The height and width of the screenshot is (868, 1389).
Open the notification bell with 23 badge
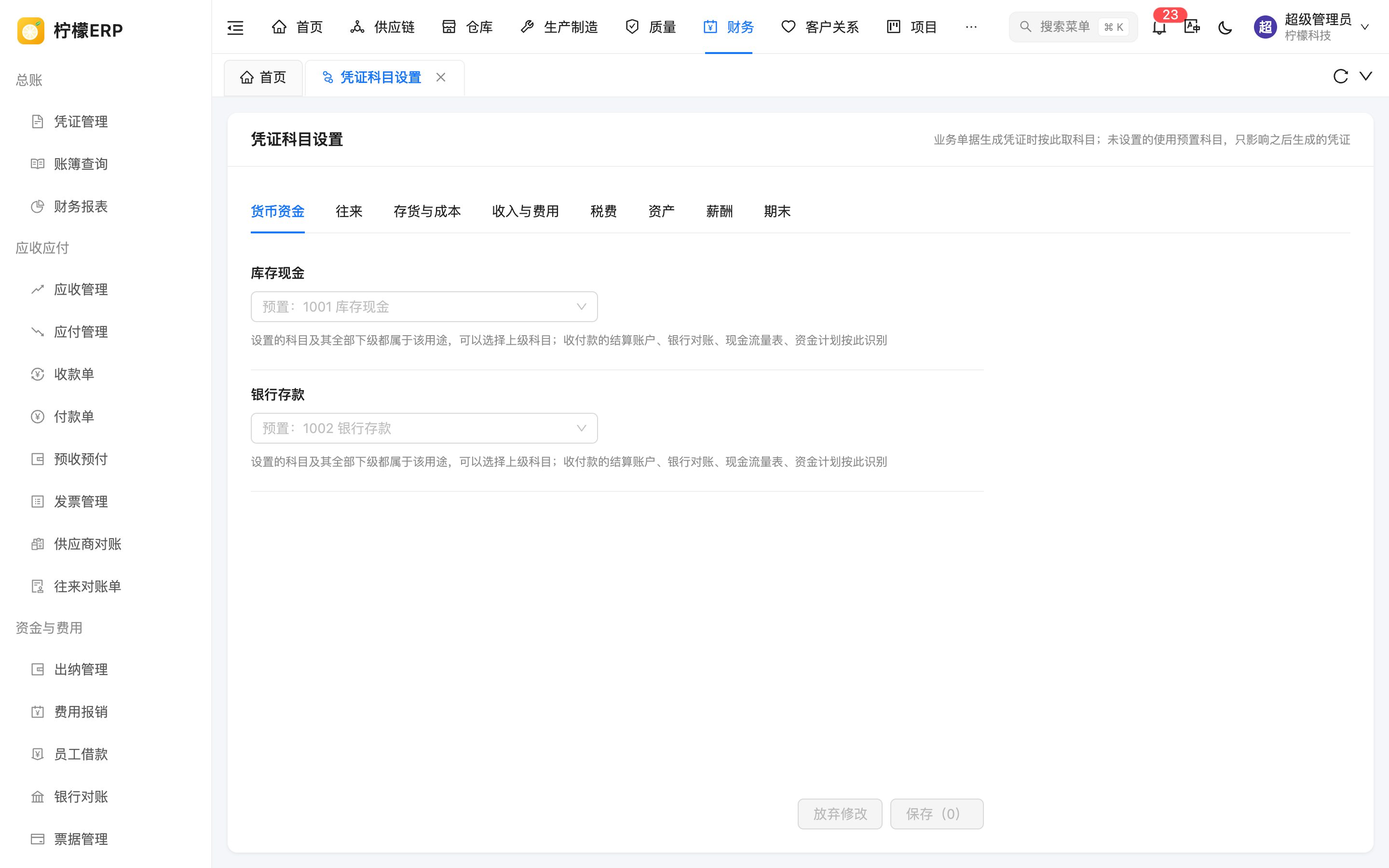(1159, 27)
